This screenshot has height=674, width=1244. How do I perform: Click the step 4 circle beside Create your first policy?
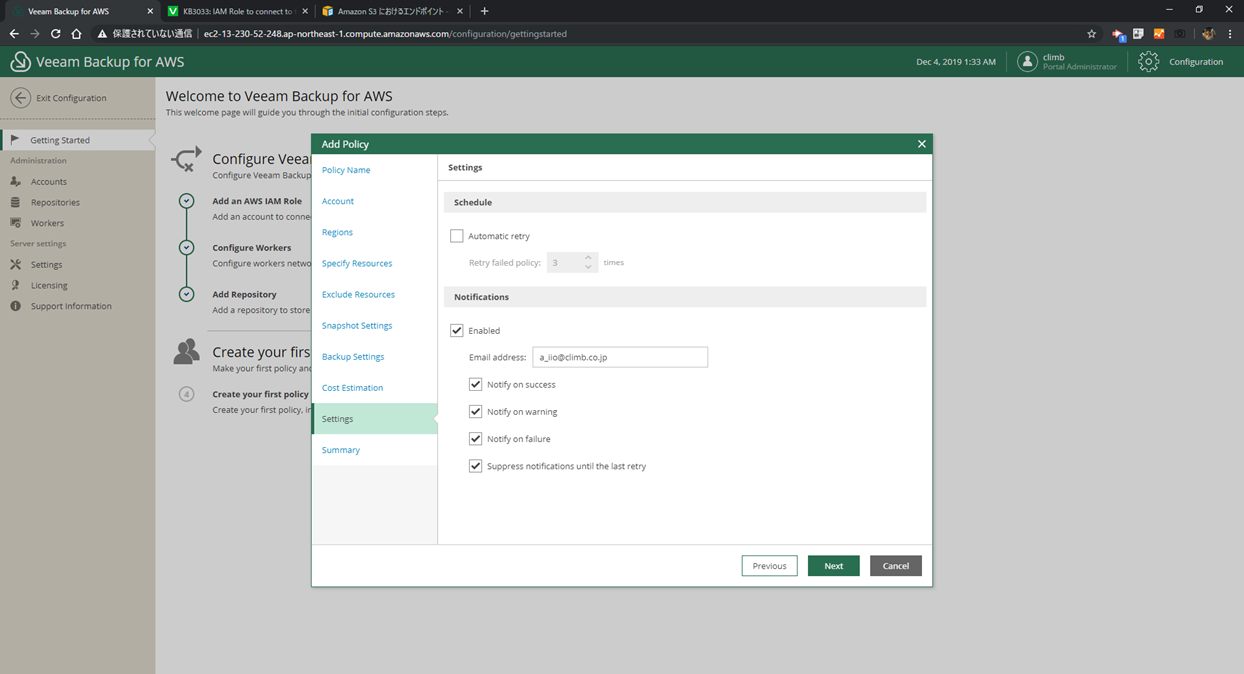tap(186, 394)
